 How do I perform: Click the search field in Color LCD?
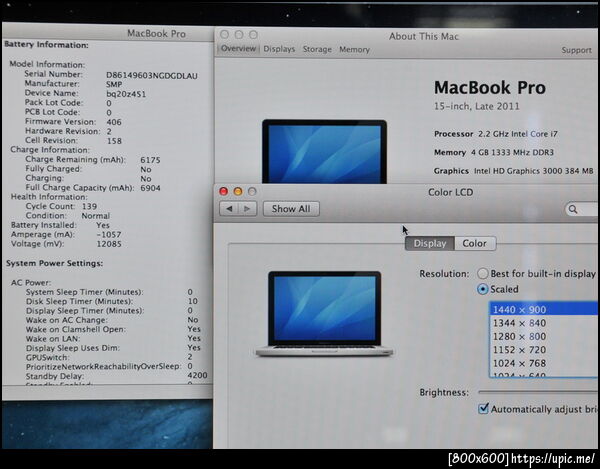582,209
